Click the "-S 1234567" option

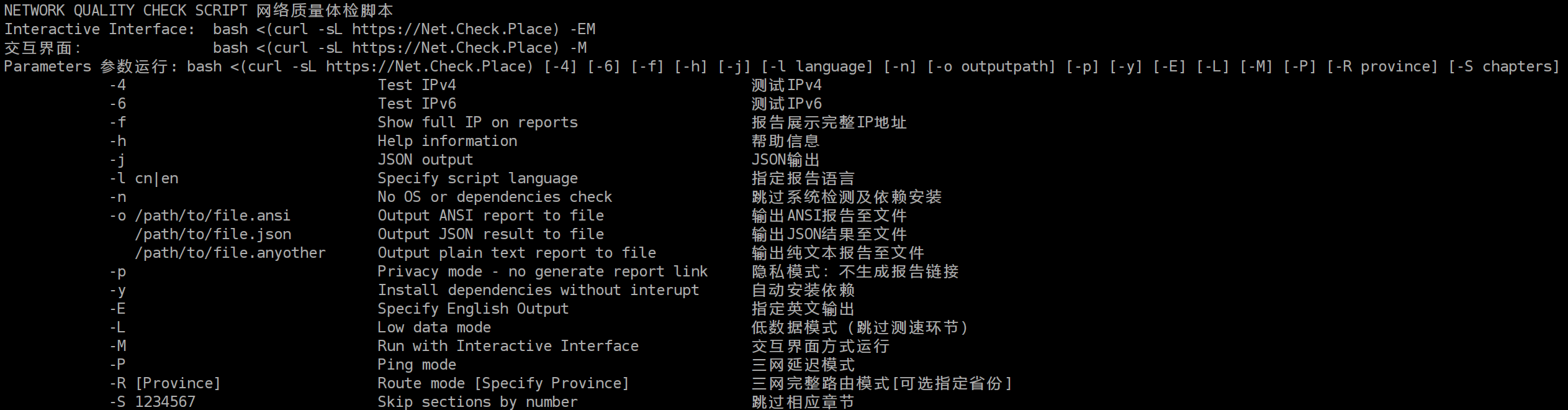[153, 402]
